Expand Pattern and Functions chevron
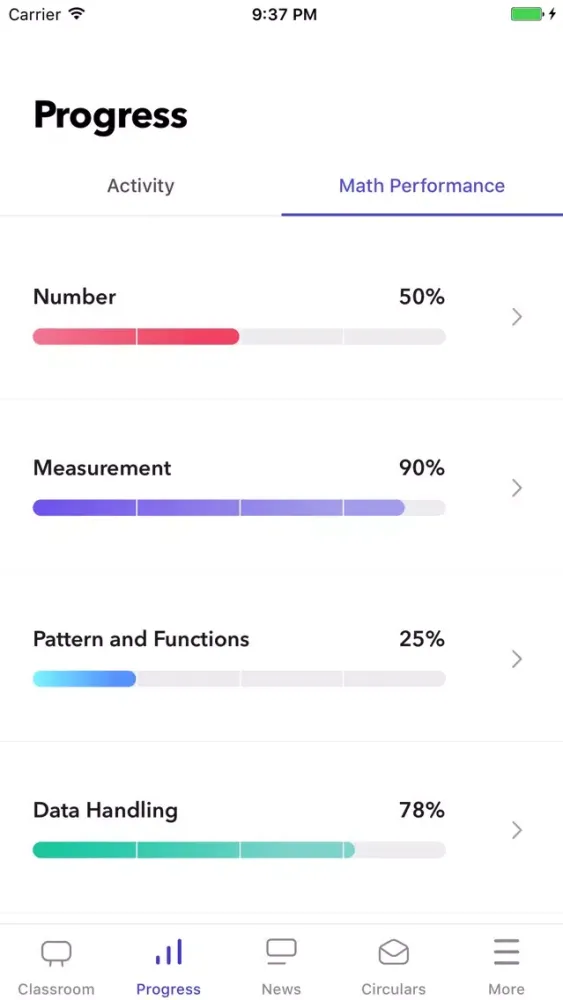Screen dimensions: 563x1000 pos(517,659)
